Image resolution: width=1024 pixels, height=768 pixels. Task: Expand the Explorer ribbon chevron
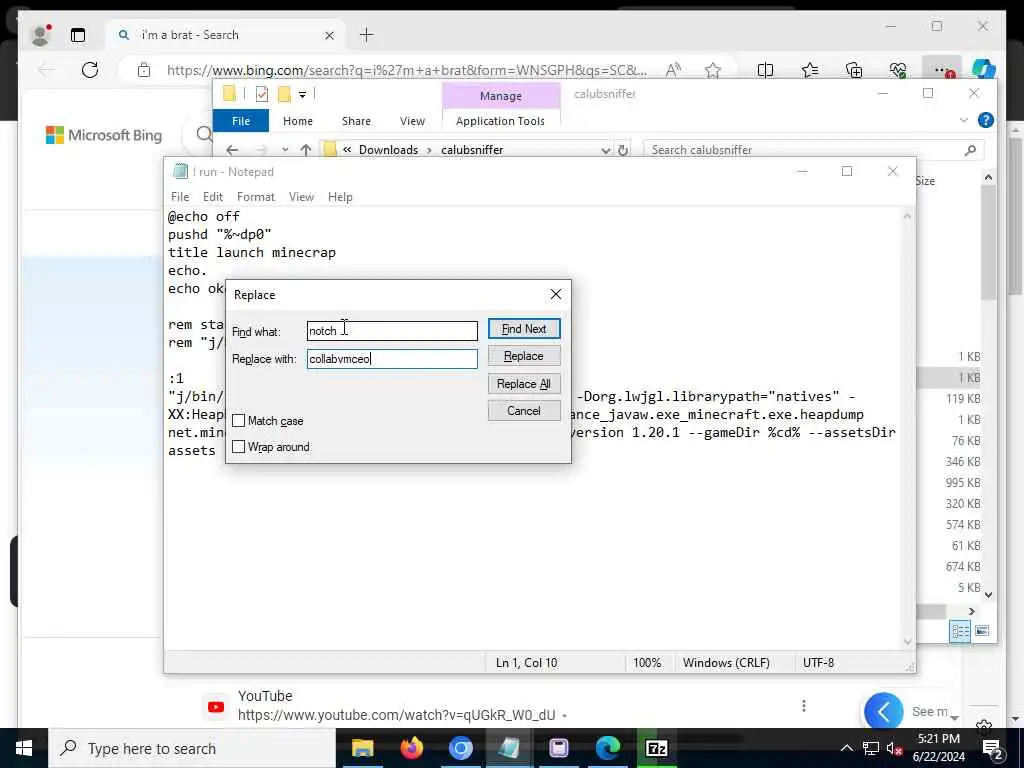click(964, 120)
